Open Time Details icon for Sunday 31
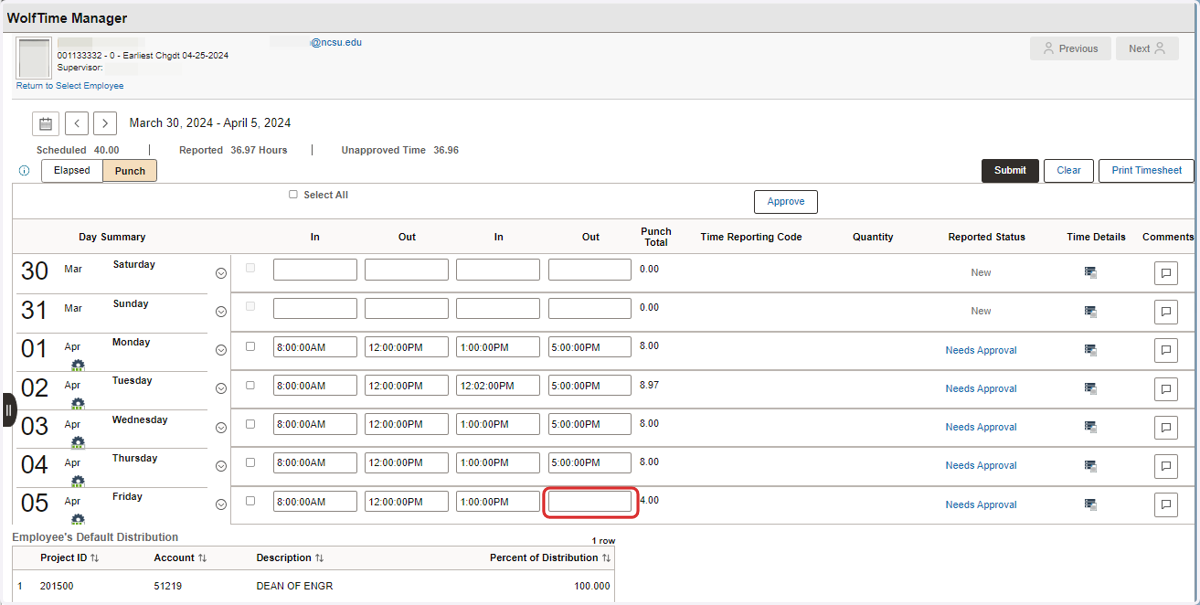Image resolution: width=1200 pixels, height=605 pixels. (1091, 311)
